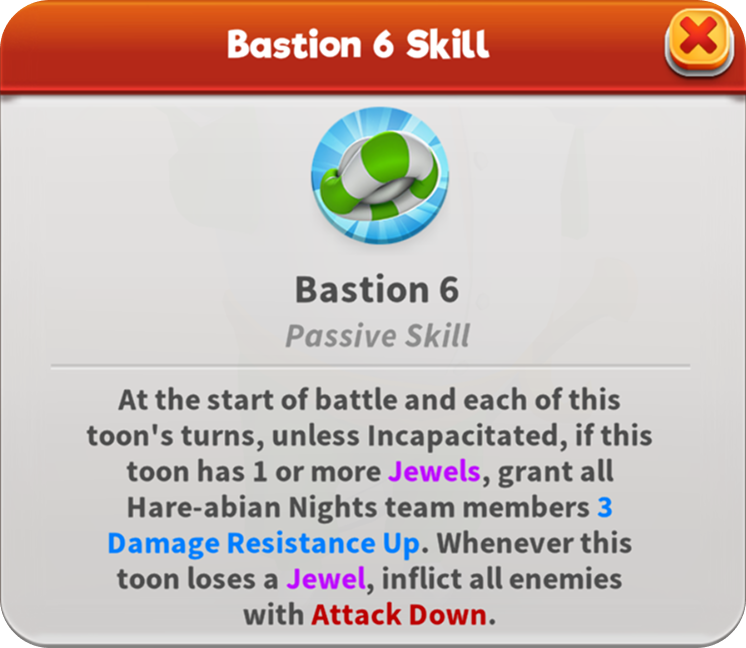The width and height of the screenshot is (746, 648).
Task: Click the phrase grant all in description
Action: pyautogui.click(x=555, y=472)
